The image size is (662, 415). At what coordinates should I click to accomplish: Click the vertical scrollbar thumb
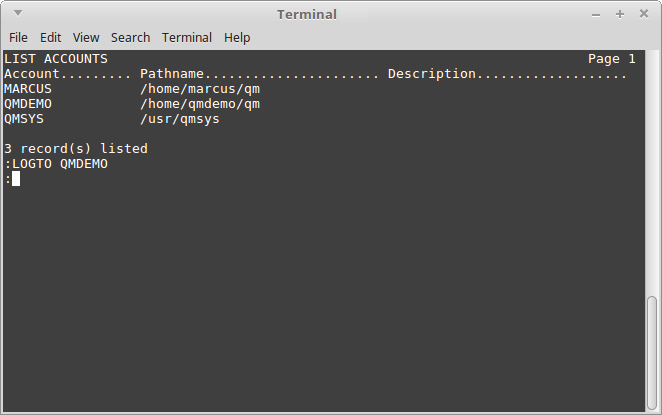tap(652, 353)
